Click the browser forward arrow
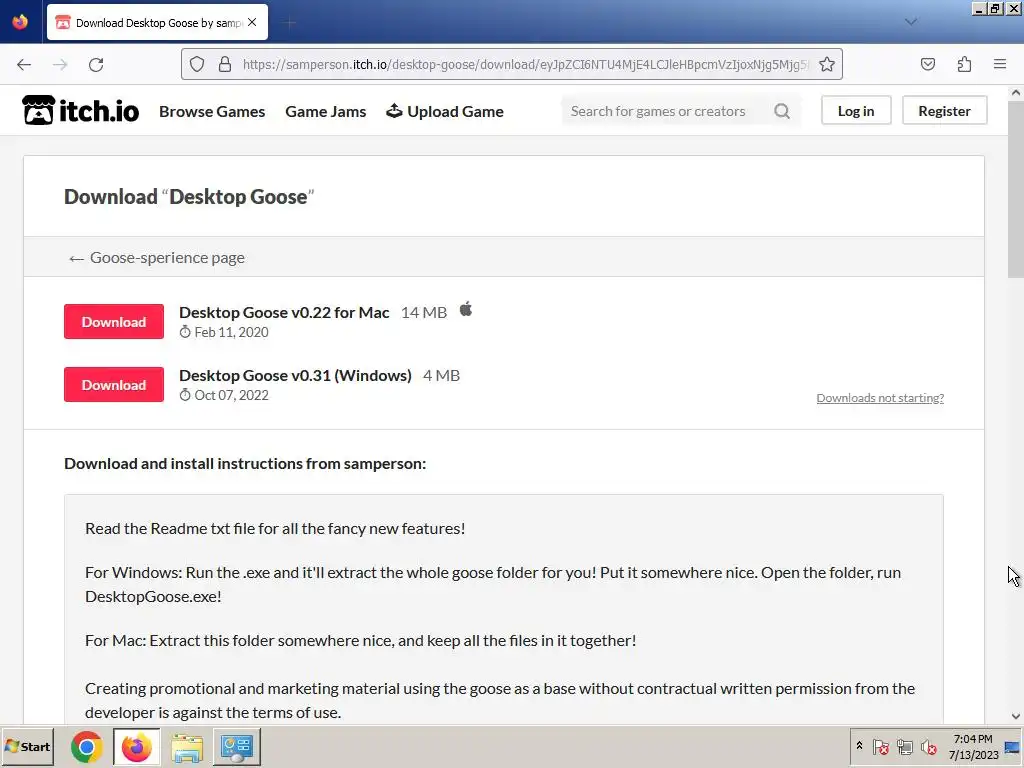The height and width of the screenshot is (768, 1024). tap(60, 64)
